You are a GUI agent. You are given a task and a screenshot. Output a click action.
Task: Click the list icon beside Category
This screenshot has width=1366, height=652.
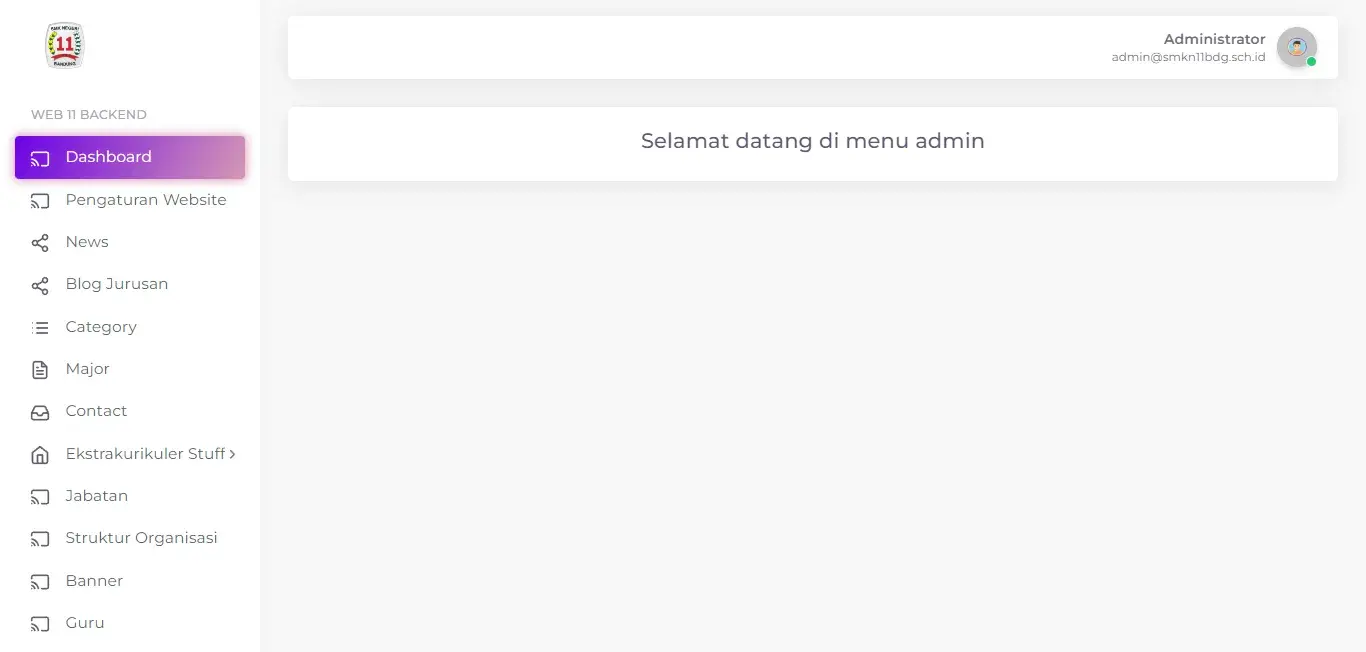(x=40, y=327)
